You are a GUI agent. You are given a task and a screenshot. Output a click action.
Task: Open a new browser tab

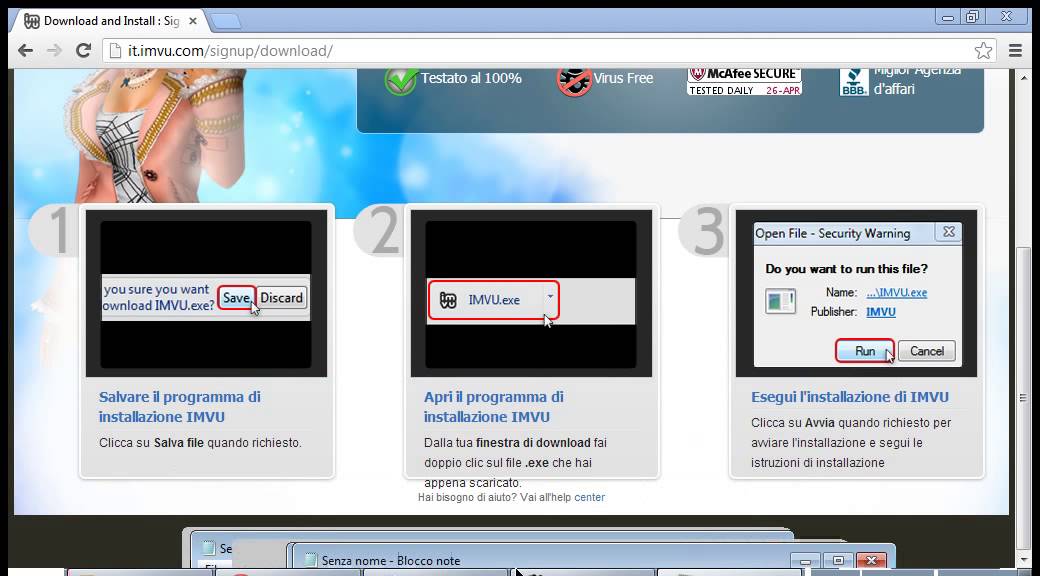[x=226, y=22]
